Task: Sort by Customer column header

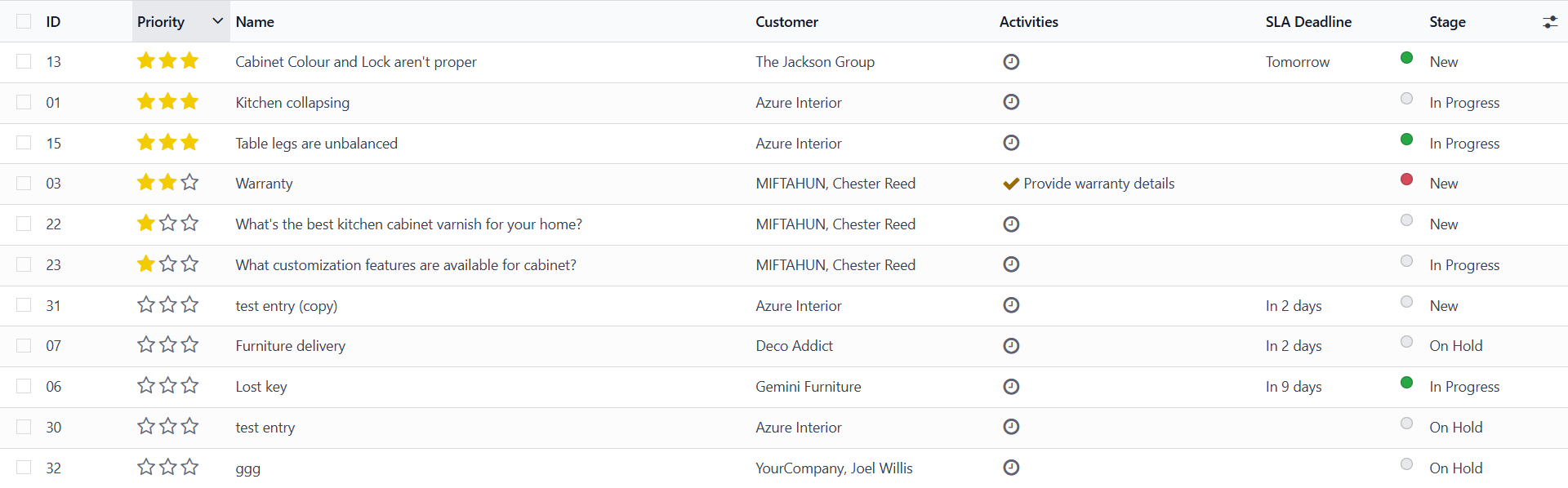Action: point(786,22)
